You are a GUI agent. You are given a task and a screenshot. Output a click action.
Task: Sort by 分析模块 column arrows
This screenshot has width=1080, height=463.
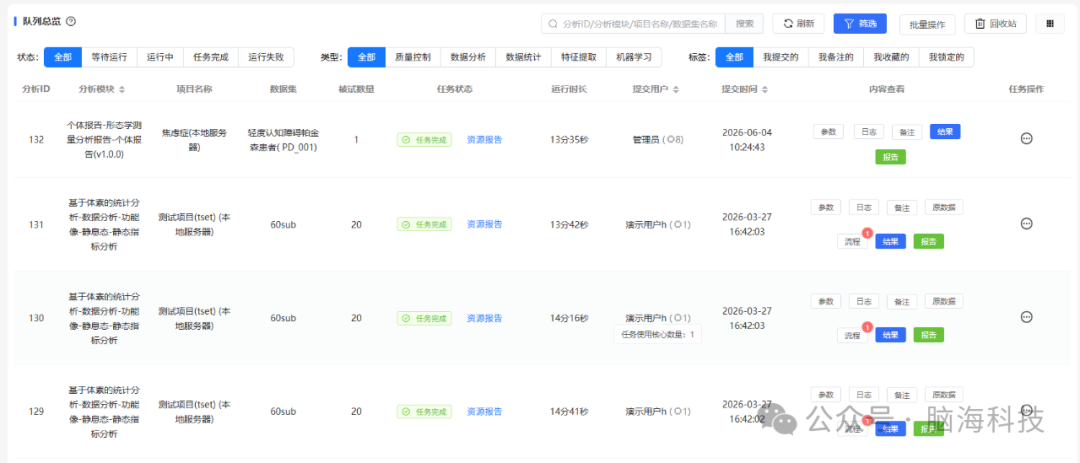tap(122, 90)
